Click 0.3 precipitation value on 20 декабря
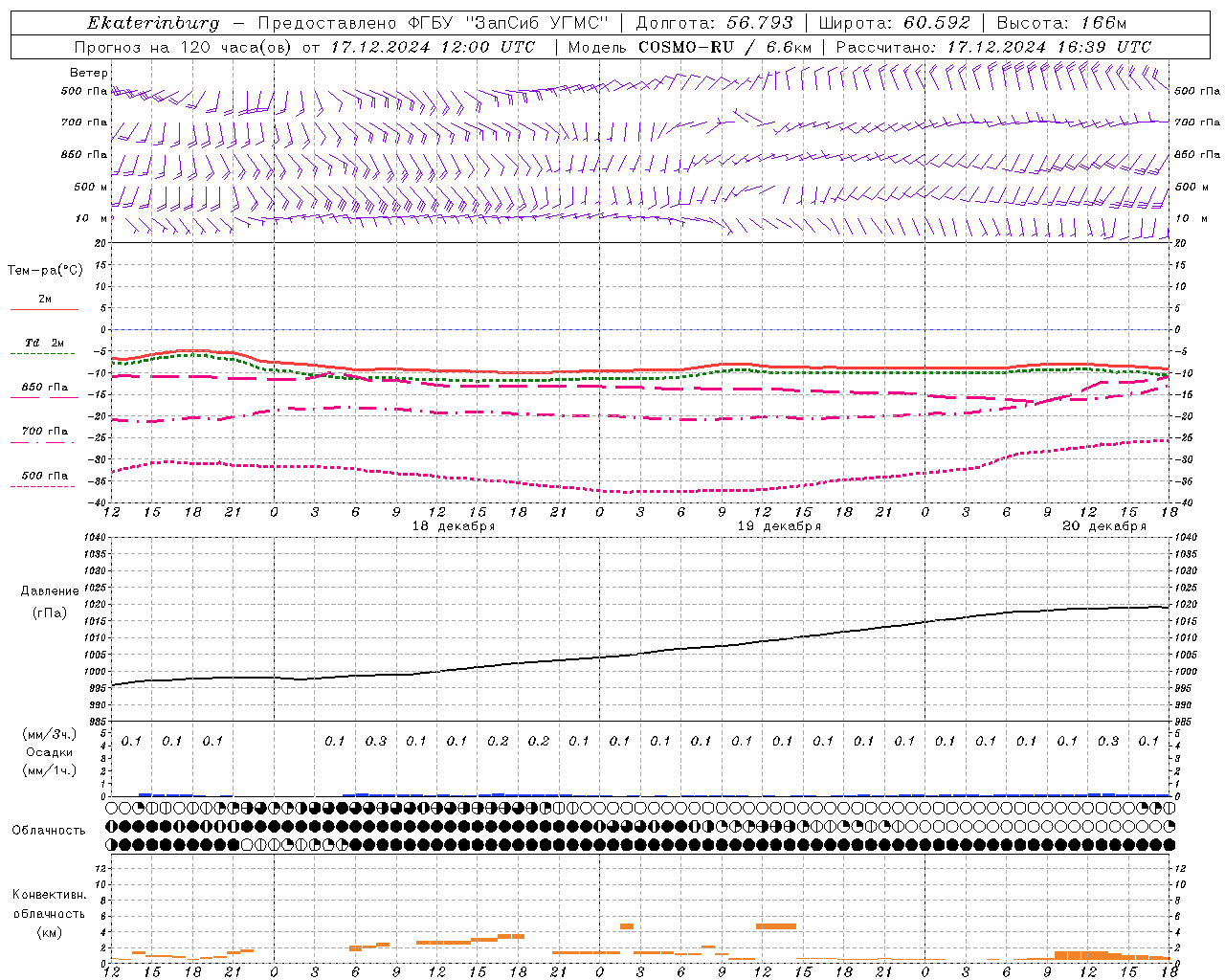Image resolution: width=1225 pixels, height=980 pixels. [1108, 741]
